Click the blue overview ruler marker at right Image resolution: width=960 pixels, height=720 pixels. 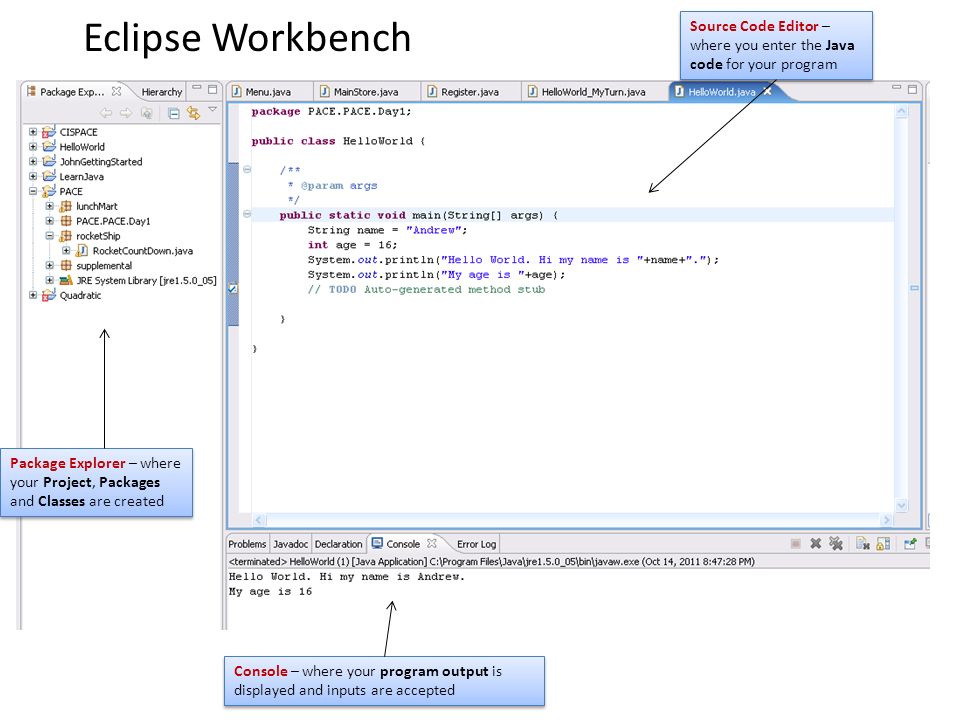coord(914,288)
